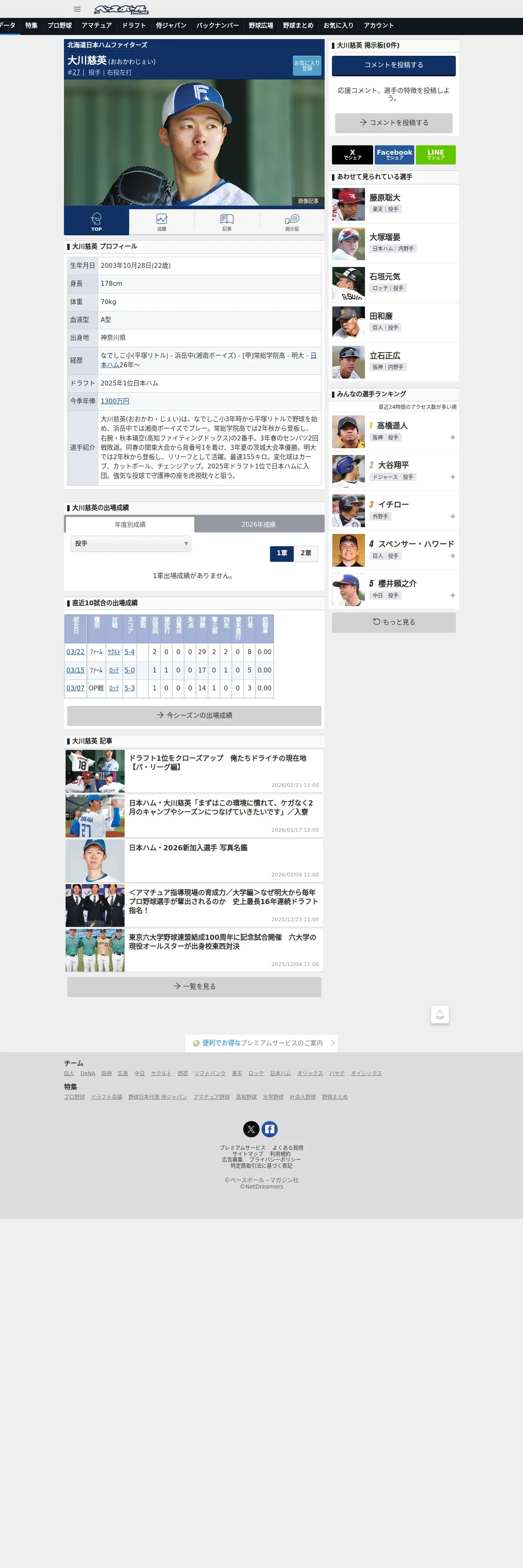Select the 2軍 toggle

305,553
